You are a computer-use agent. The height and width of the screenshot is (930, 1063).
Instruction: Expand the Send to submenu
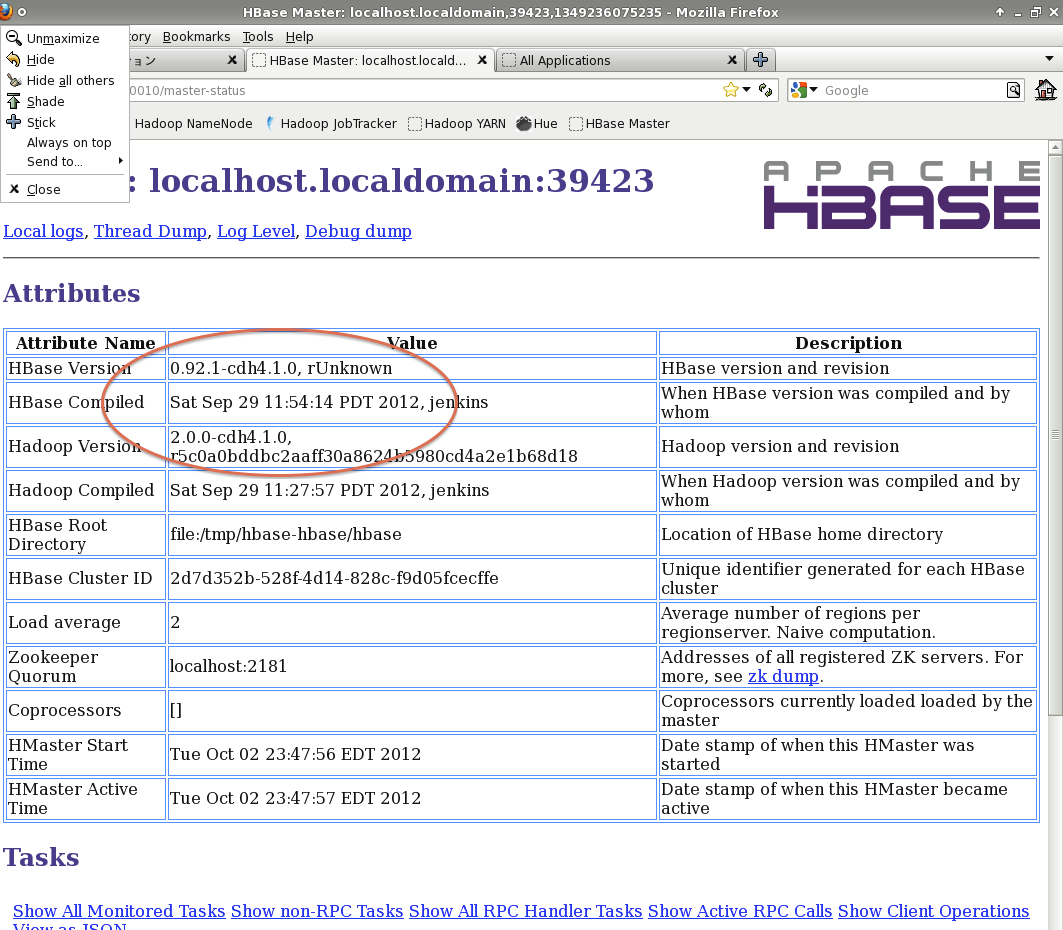pos(65,161)
